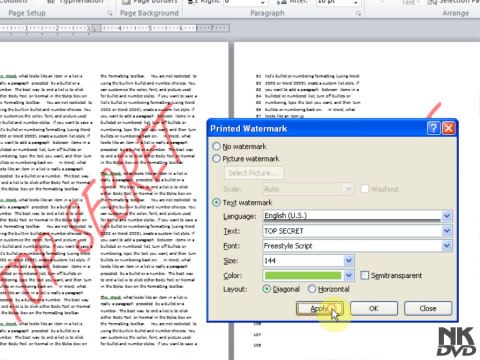Image resolution: width=480 pixels, height=360 pixels.
Task: Click the Page Setup group label
Action: pyautogui.click(x=27, y=13)
